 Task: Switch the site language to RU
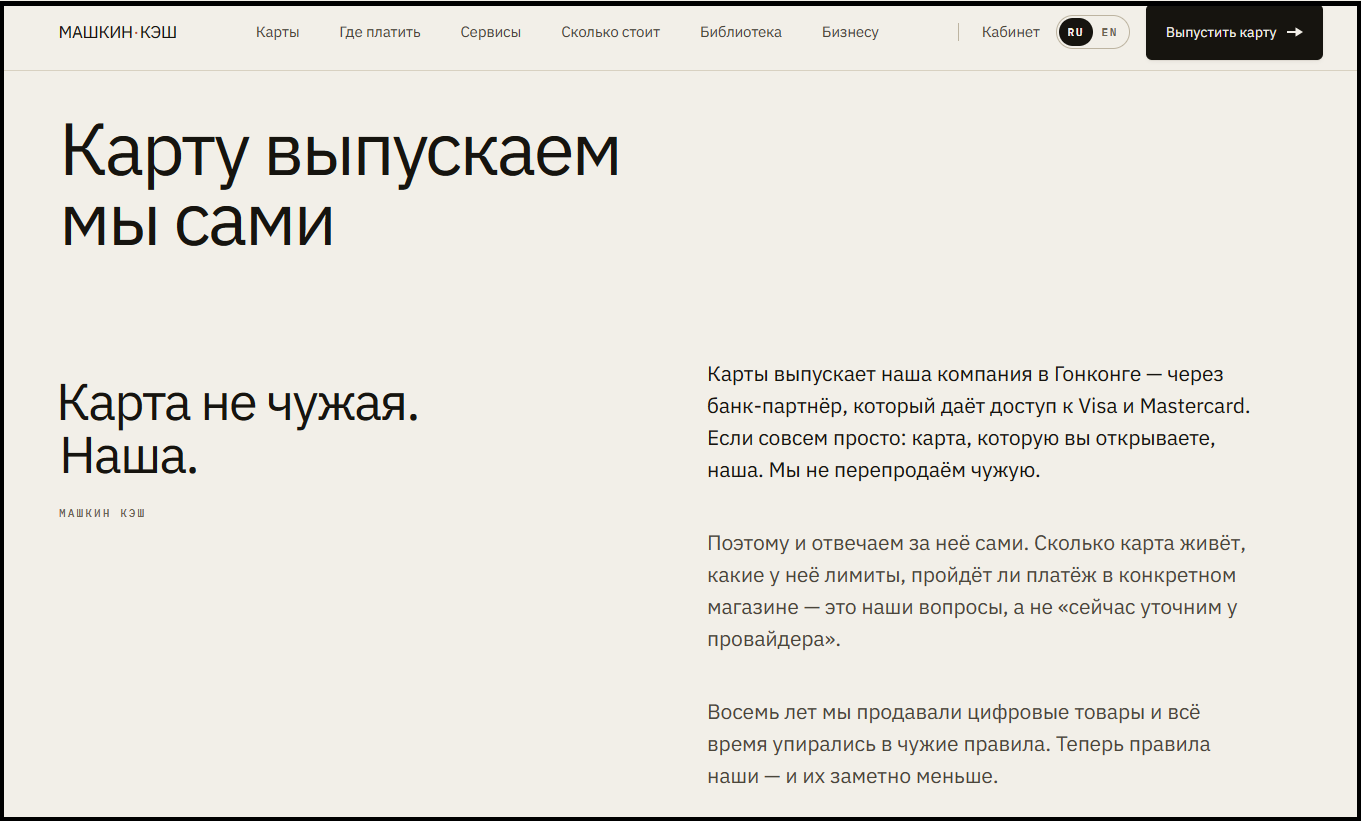[1075, 32]
